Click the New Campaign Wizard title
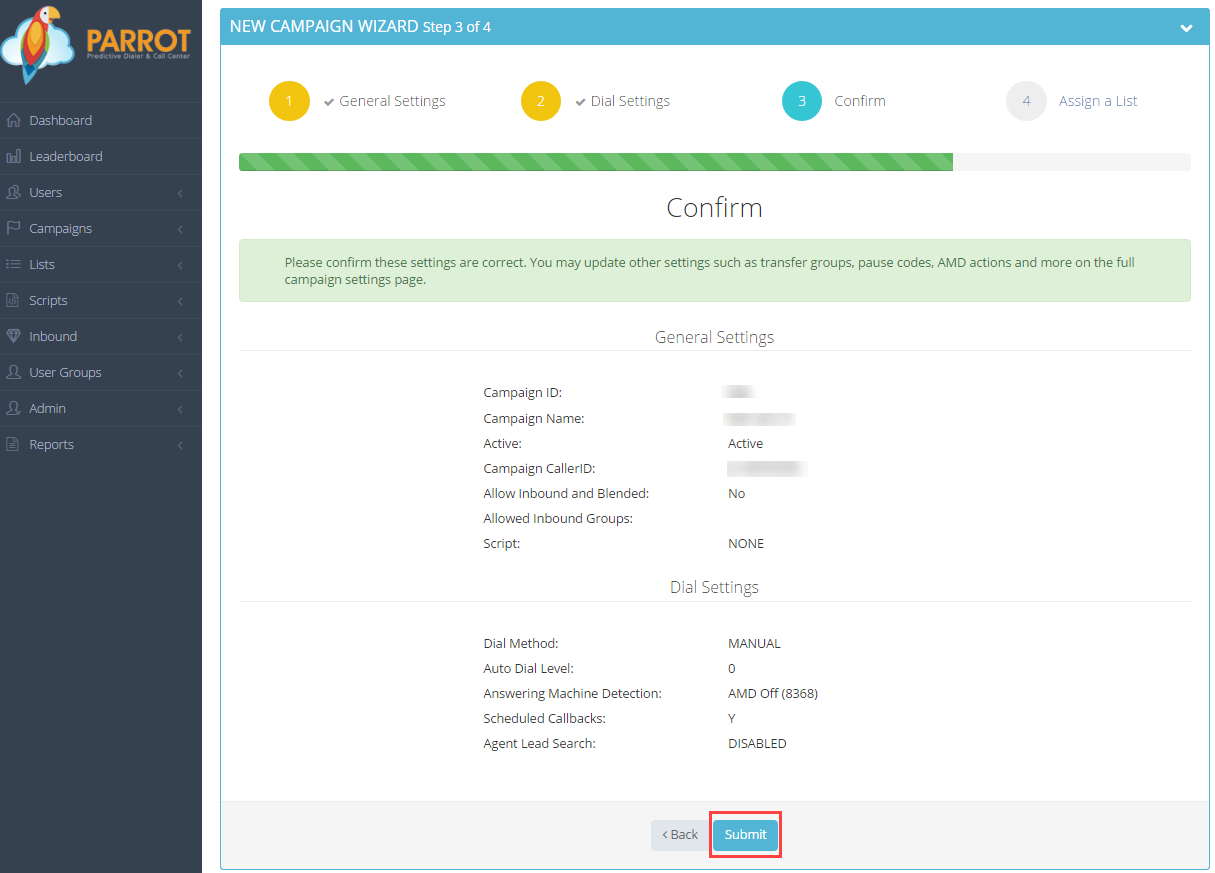This screenshot has height=873, width=1215. click(x=360, y=27)
